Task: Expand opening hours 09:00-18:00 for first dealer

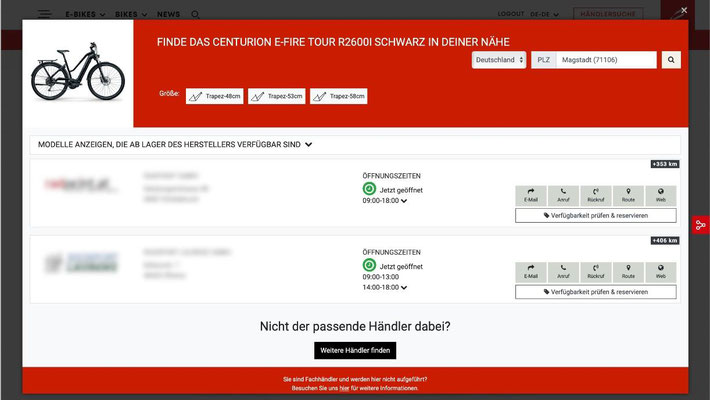Action: [x=384, y=201]
